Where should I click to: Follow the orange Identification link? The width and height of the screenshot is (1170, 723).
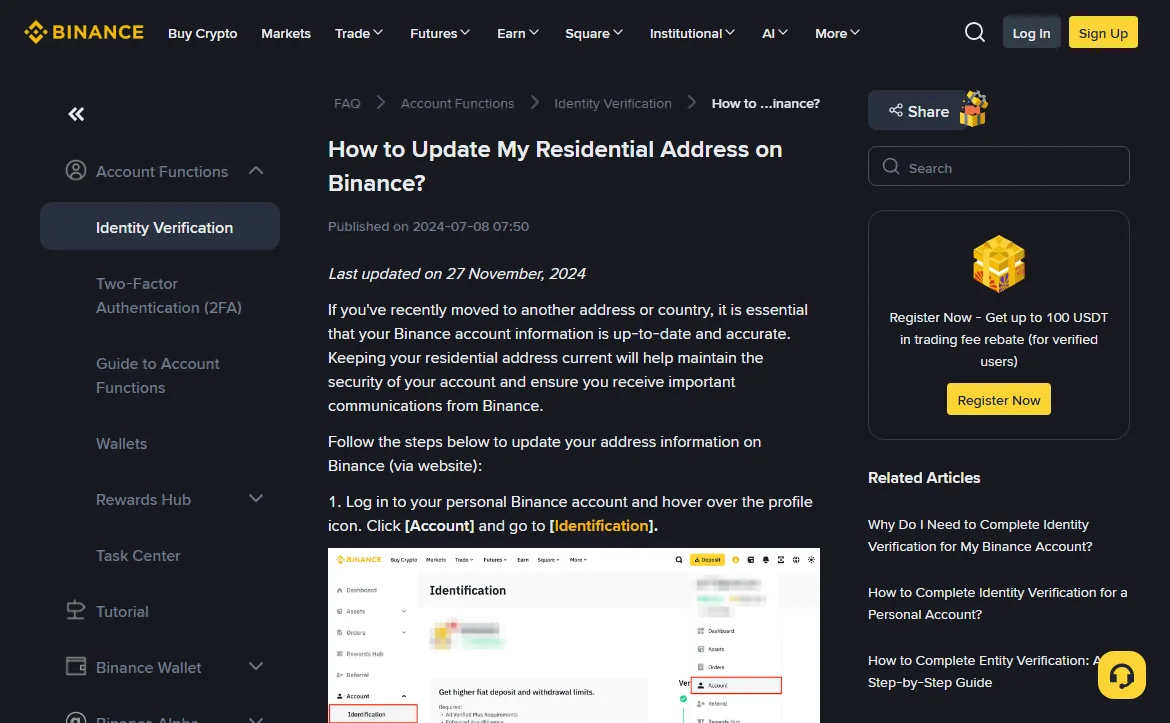tap(601, 525)
